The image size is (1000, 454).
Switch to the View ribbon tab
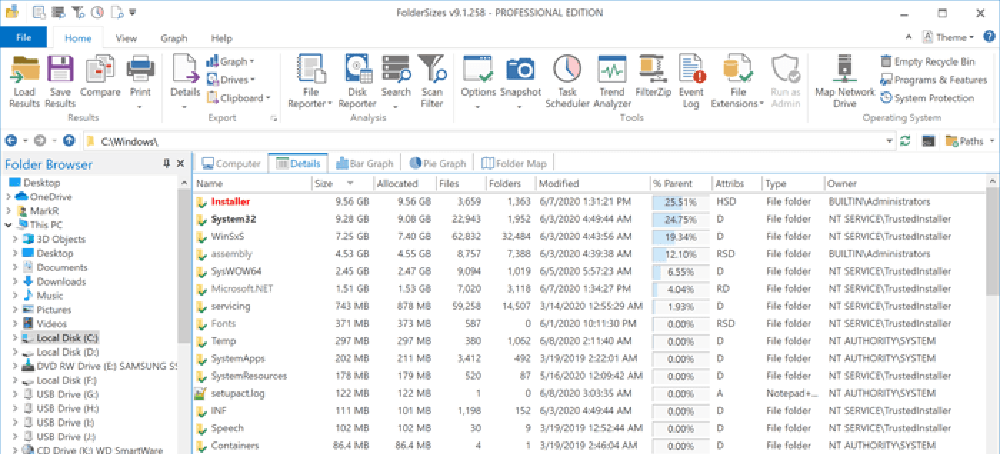tap(126, 38)
